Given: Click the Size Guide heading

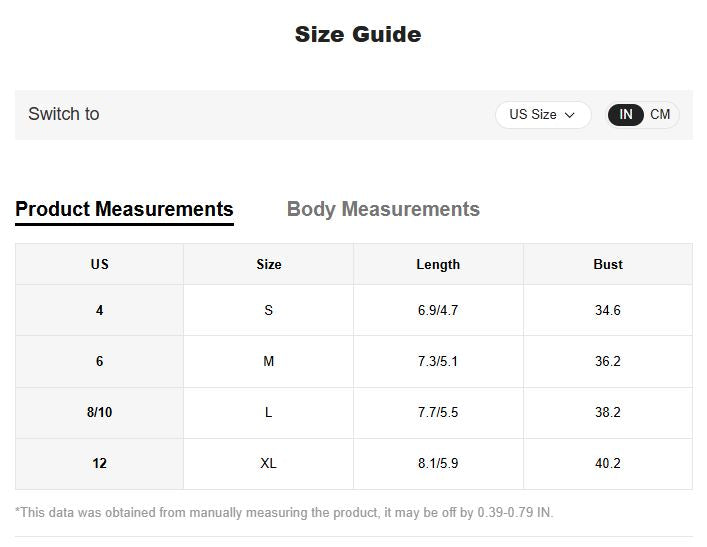Looking at the screenshot, I should pyautogui.click(x=358, y=34).
